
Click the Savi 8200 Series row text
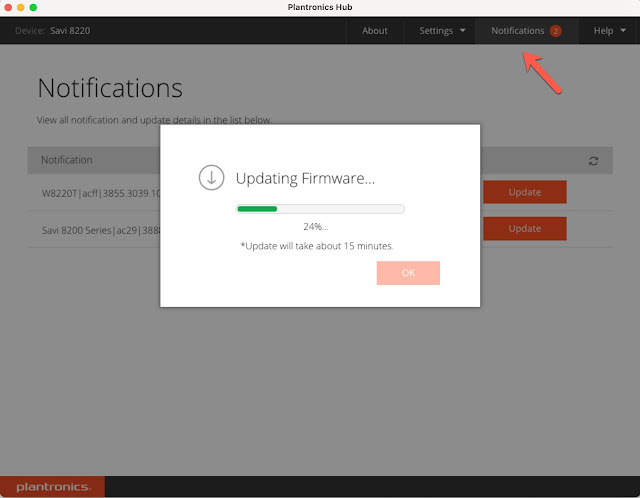[101, 230]
